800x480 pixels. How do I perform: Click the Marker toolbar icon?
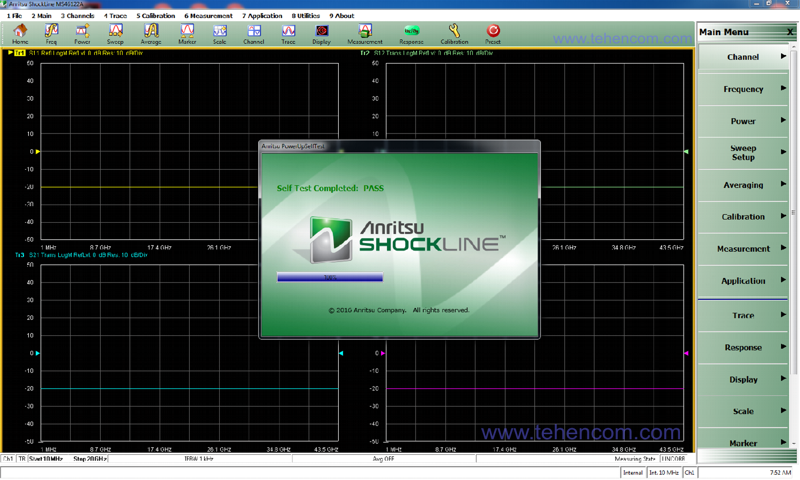coord(187,34)
